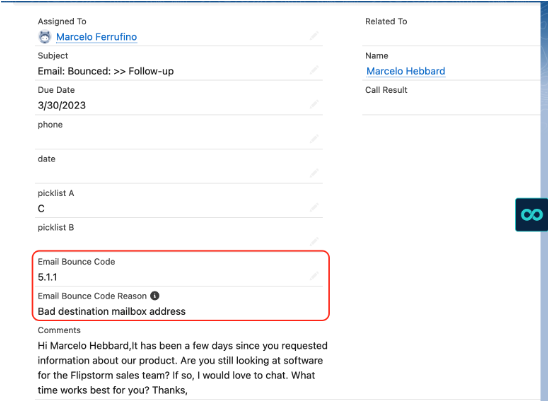Click the phone field label
Viewport: 548px width, 402px height.
coord(50,124)
